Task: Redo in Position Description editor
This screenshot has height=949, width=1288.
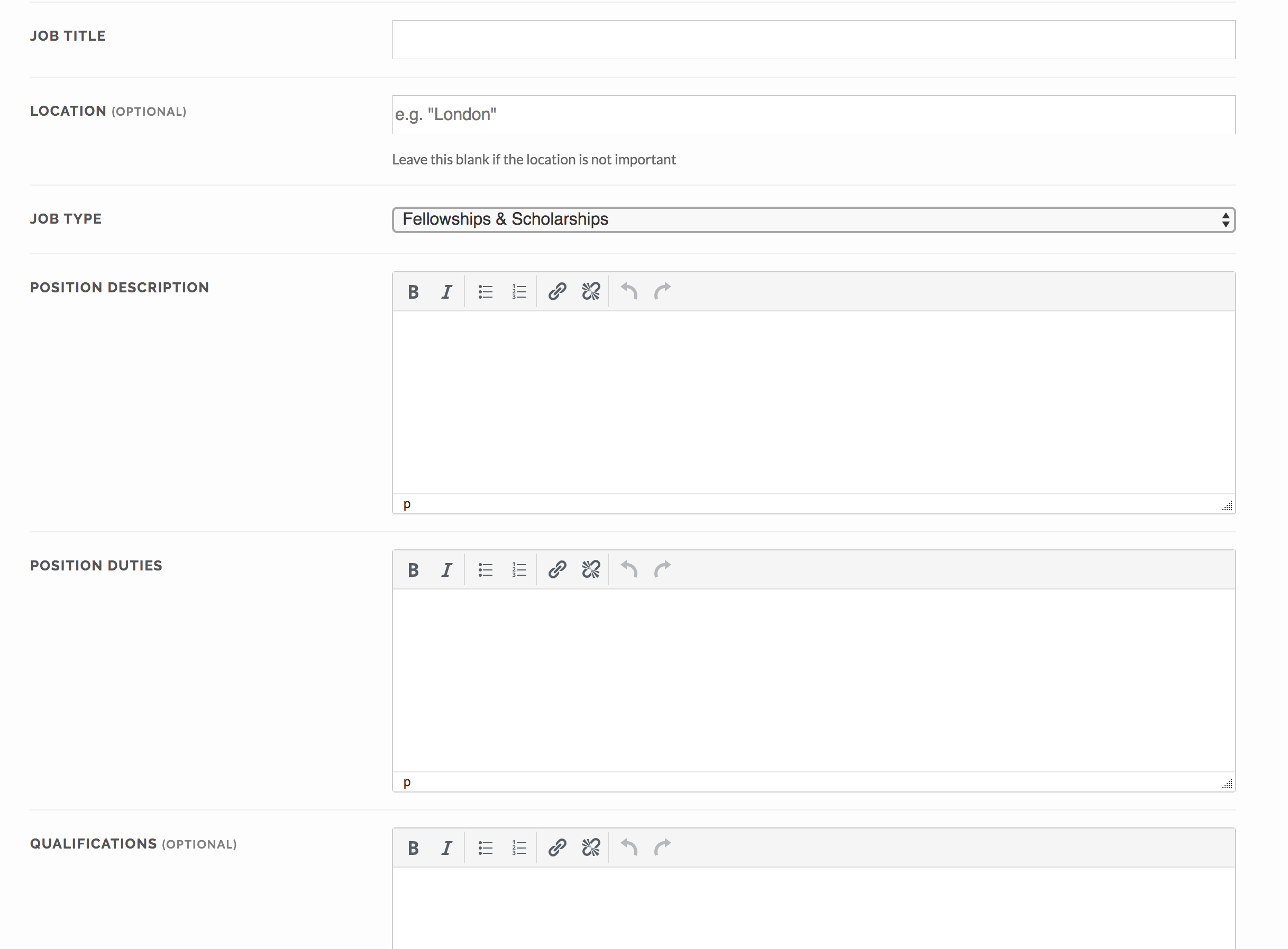Action: tap(663, 292)
